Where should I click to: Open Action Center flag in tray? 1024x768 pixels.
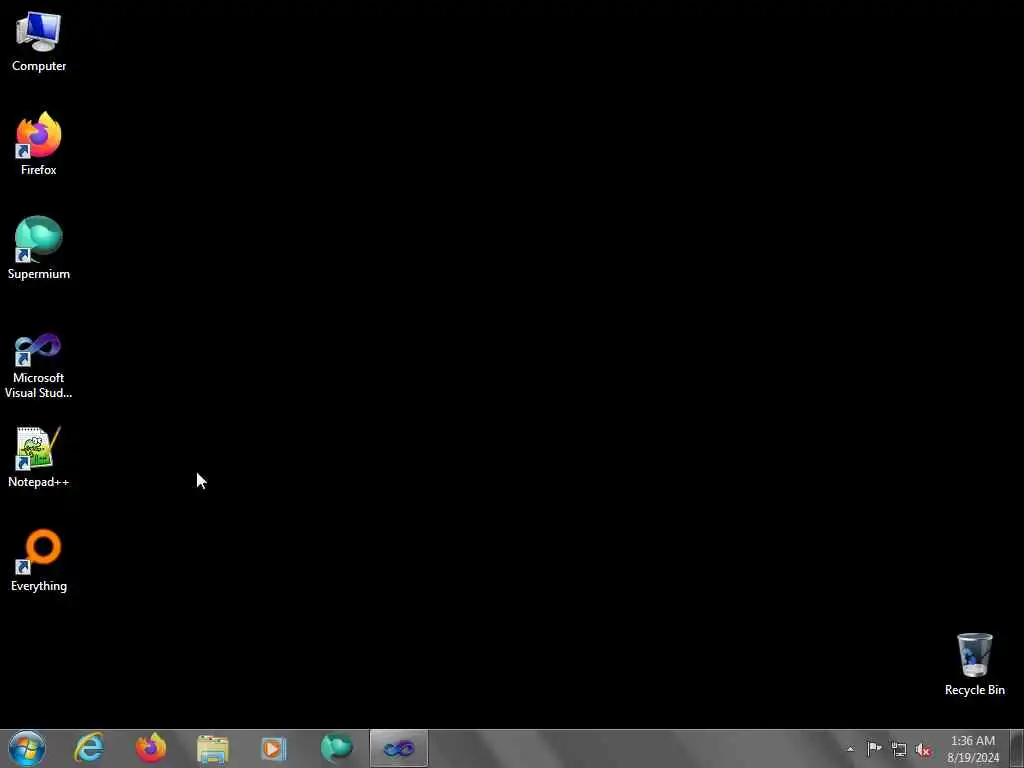coord(874,749)
